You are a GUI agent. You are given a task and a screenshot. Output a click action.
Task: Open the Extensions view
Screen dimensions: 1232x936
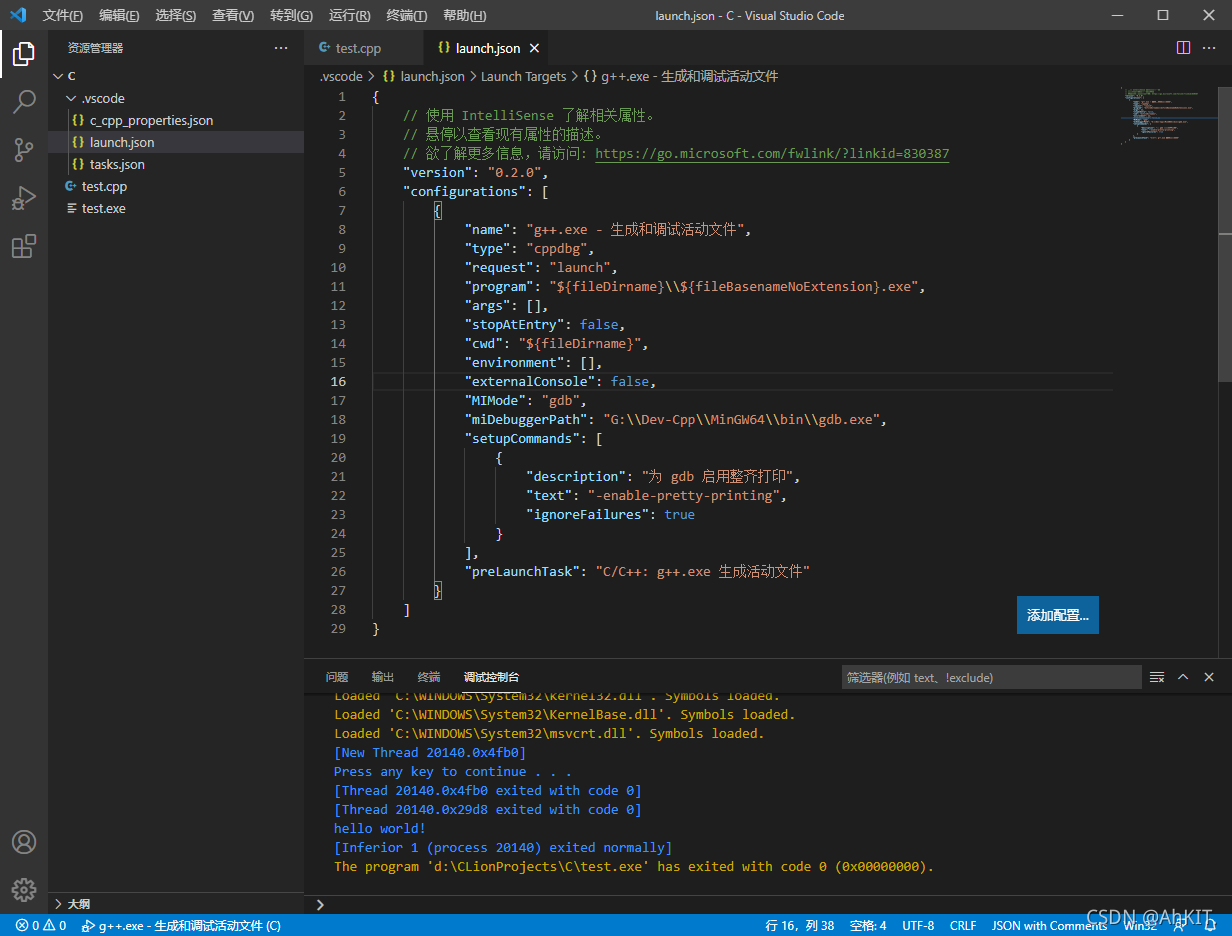tap(24, 245)
